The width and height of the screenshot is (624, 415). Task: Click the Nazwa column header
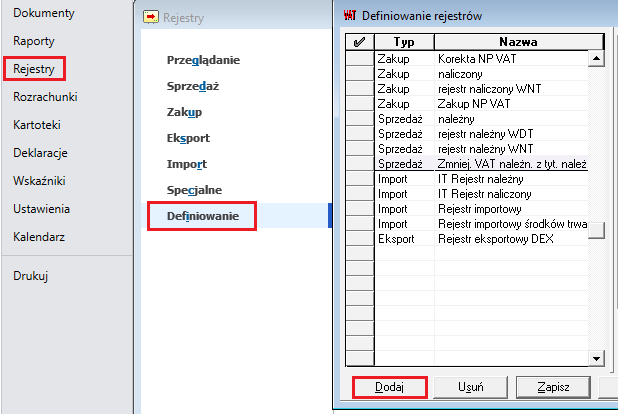519,42
